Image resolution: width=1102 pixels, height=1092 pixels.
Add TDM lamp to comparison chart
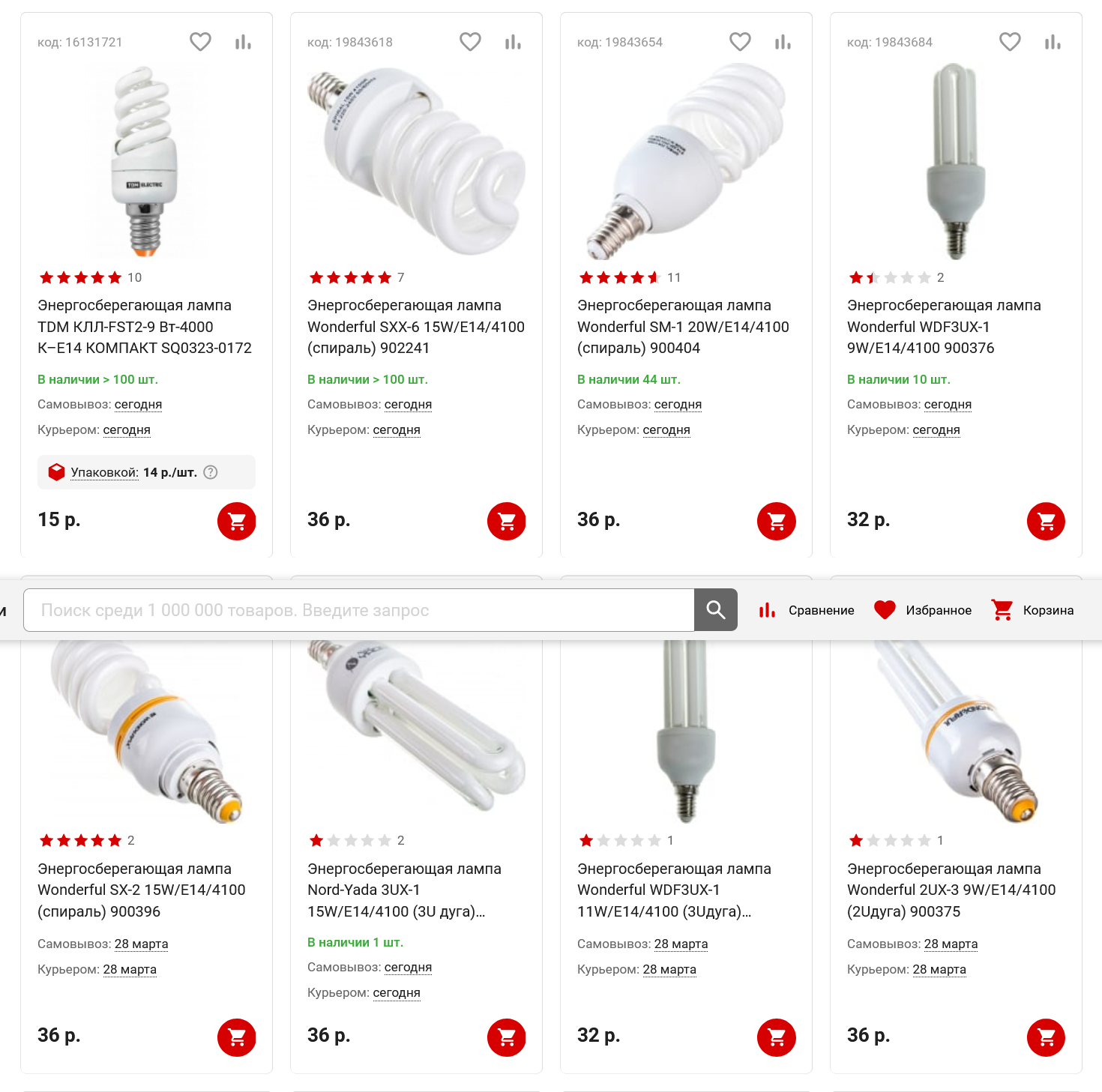(x=243, y=42)
